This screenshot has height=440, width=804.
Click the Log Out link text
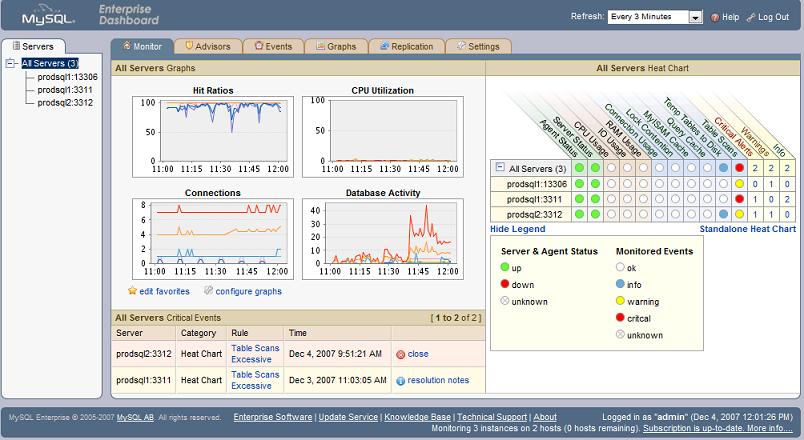773,17
